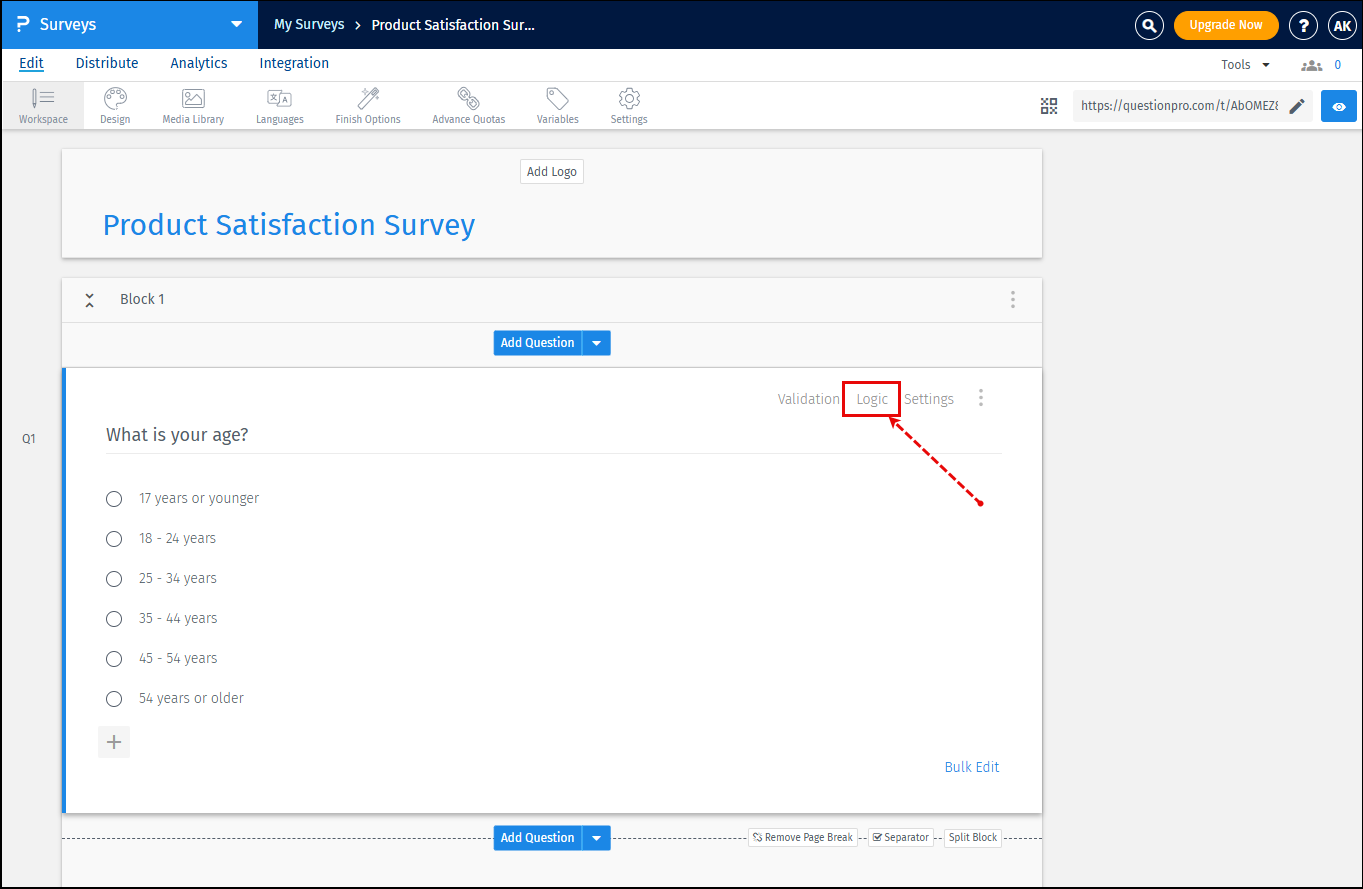Open survey Settings from the toolbar
This screenshot has width=1363, height=889.
[x=628, y=105]
